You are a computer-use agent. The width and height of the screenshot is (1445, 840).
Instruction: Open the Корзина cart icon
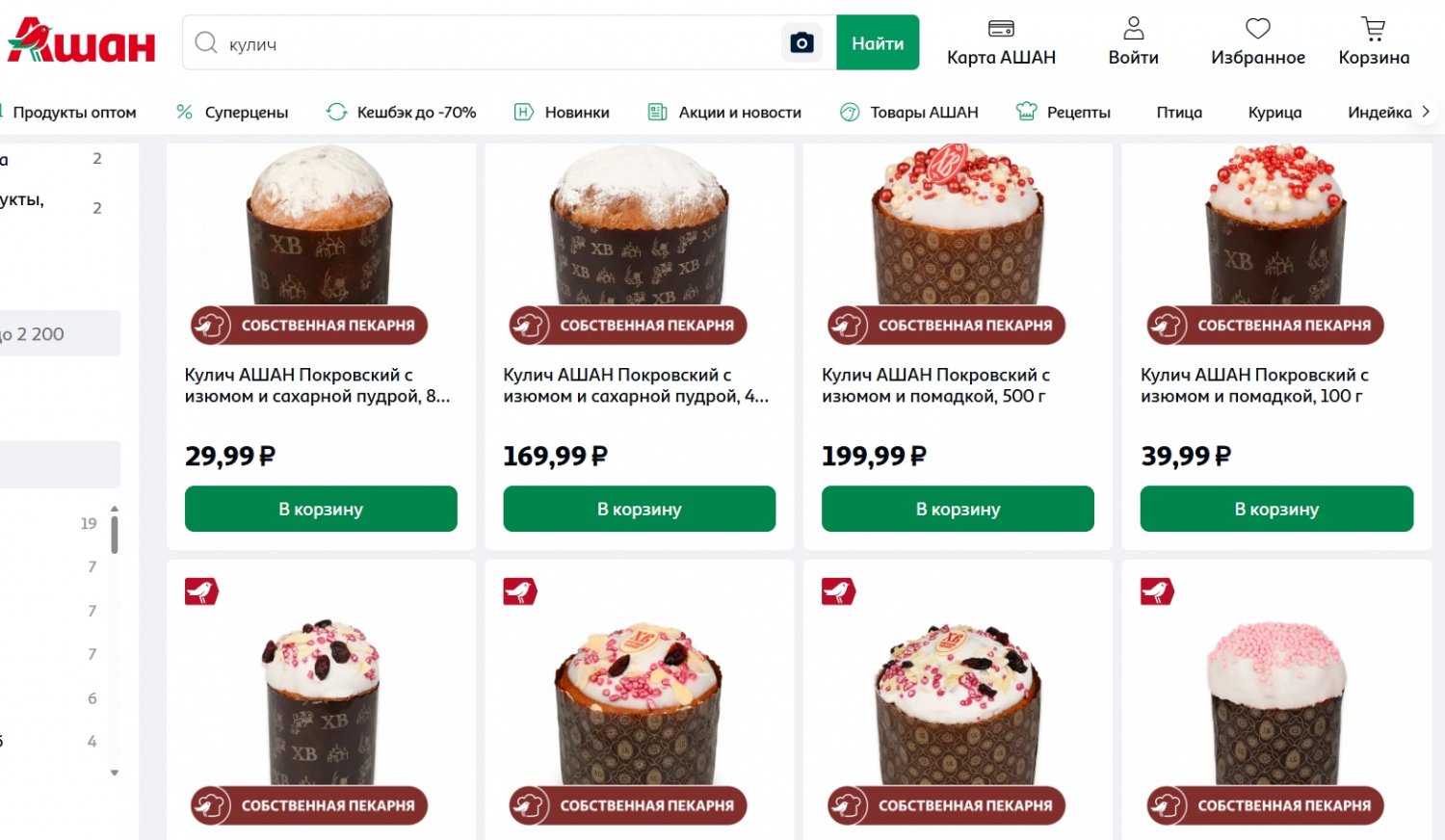point(1373,28)
